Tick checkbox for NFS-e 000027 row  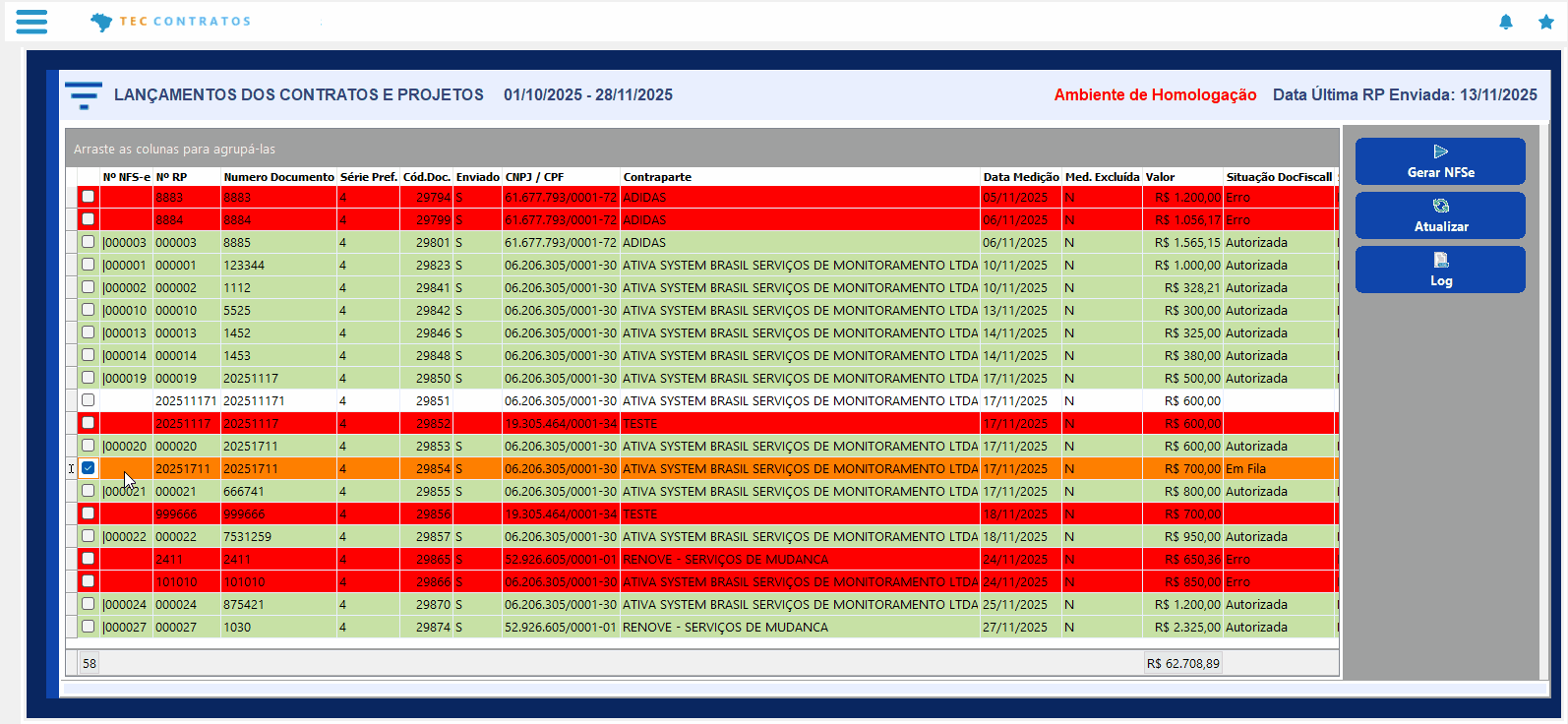point(89,627)
